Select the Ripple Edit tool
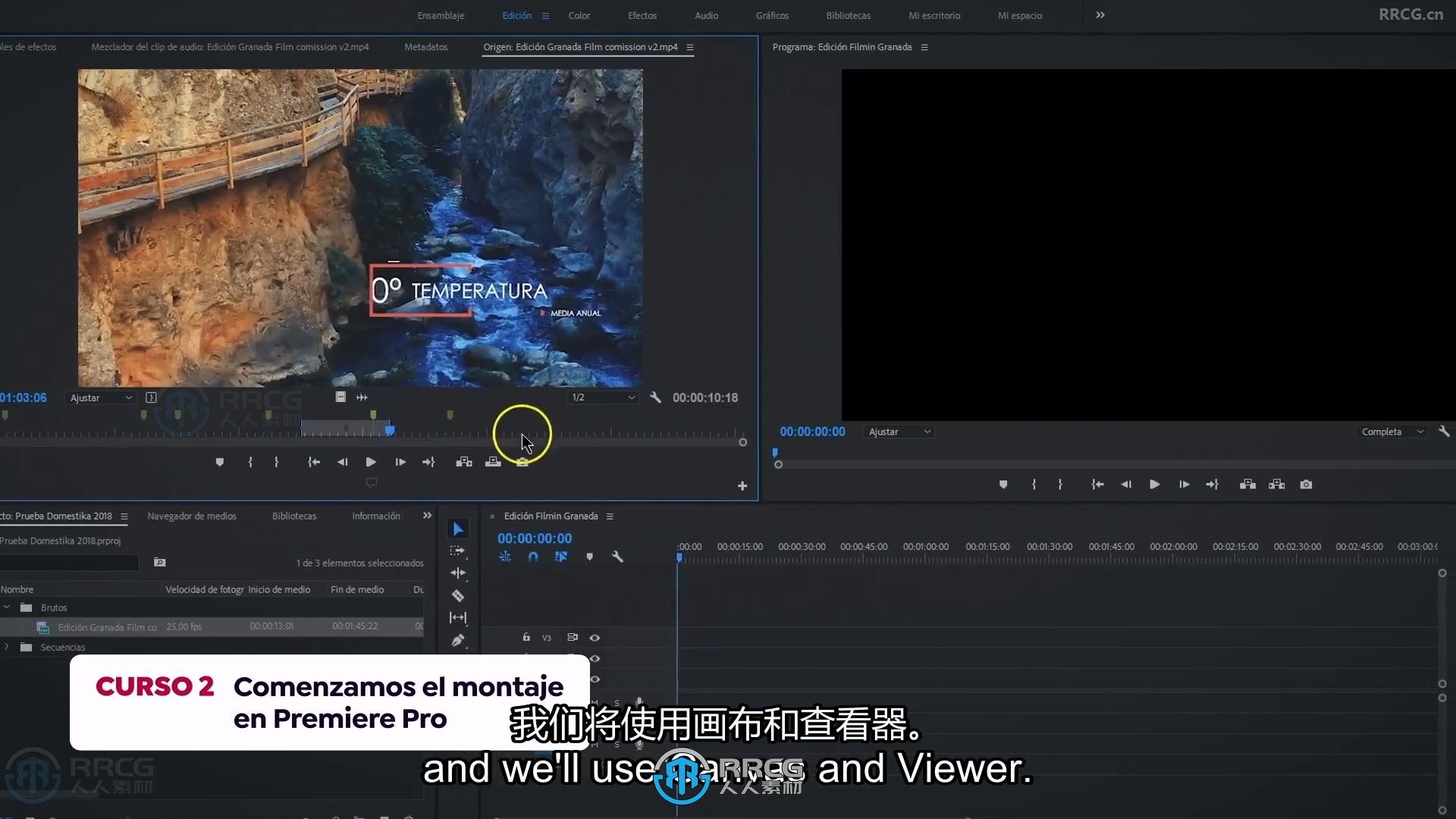 pyautogui.click(x=458, y=573)
